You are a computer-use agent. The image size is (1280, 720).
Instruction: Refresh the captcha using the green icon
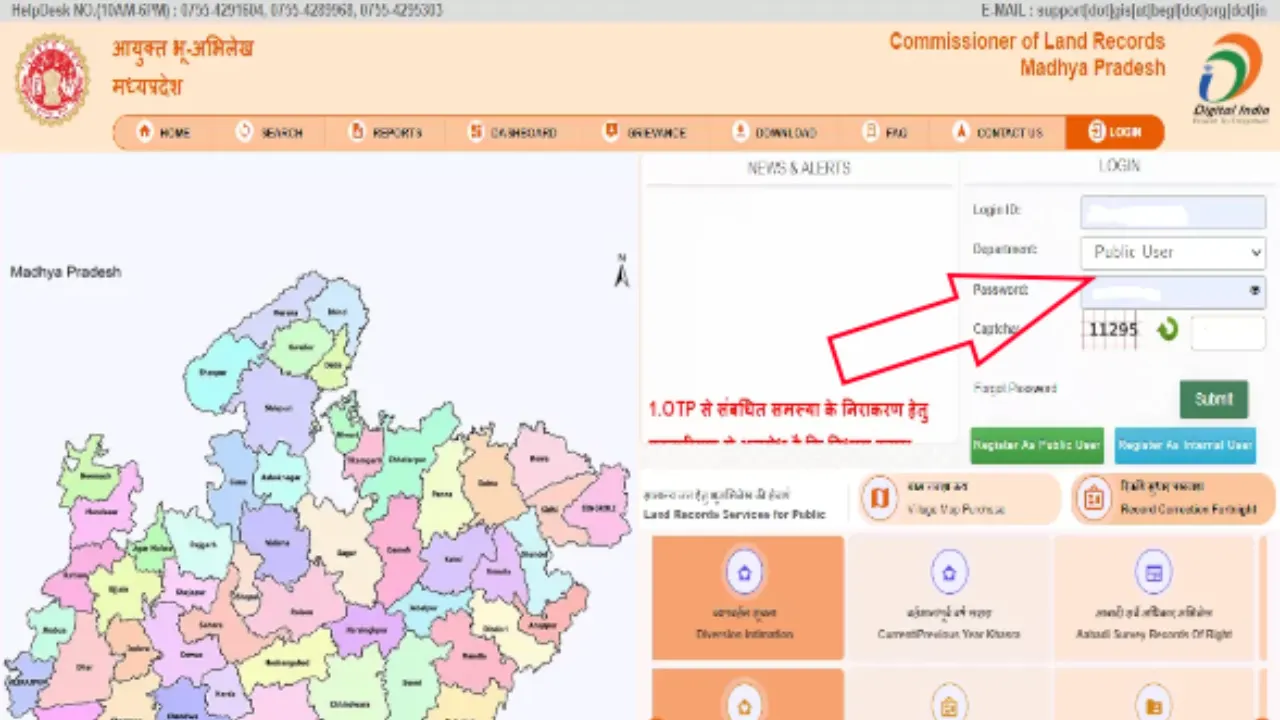1167,330
